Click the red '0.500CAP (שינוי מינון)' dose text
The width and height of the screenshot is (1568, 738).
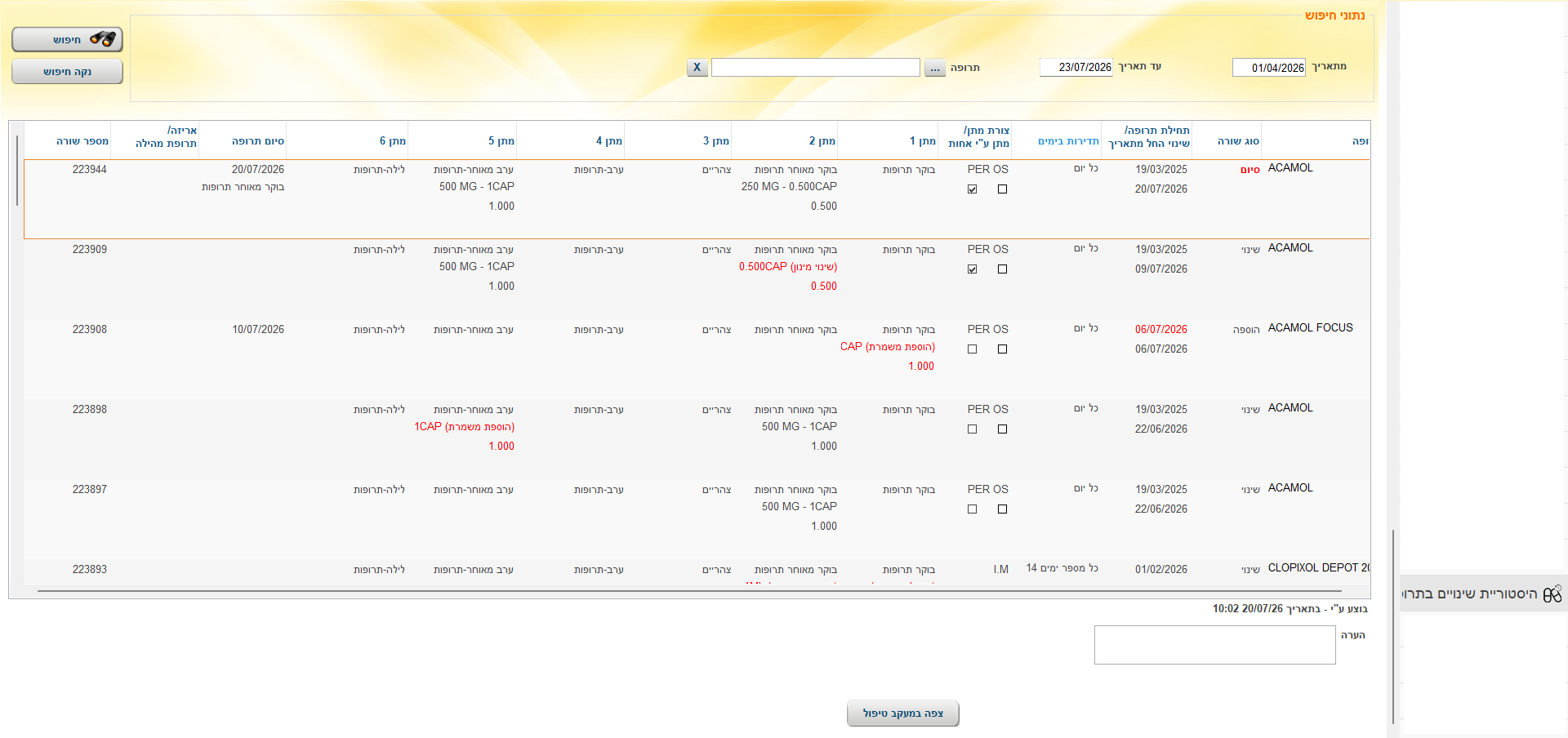point(788,267)
